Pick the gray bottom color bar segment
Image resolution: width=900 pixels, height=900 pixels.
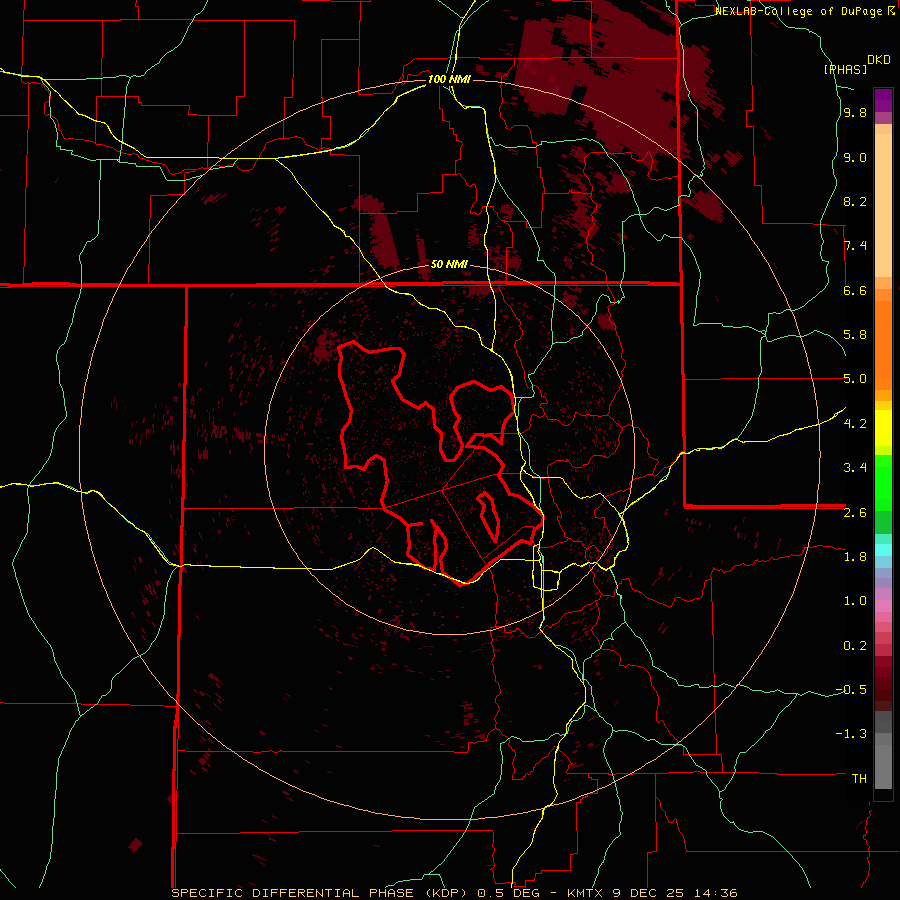coord(883,765)
